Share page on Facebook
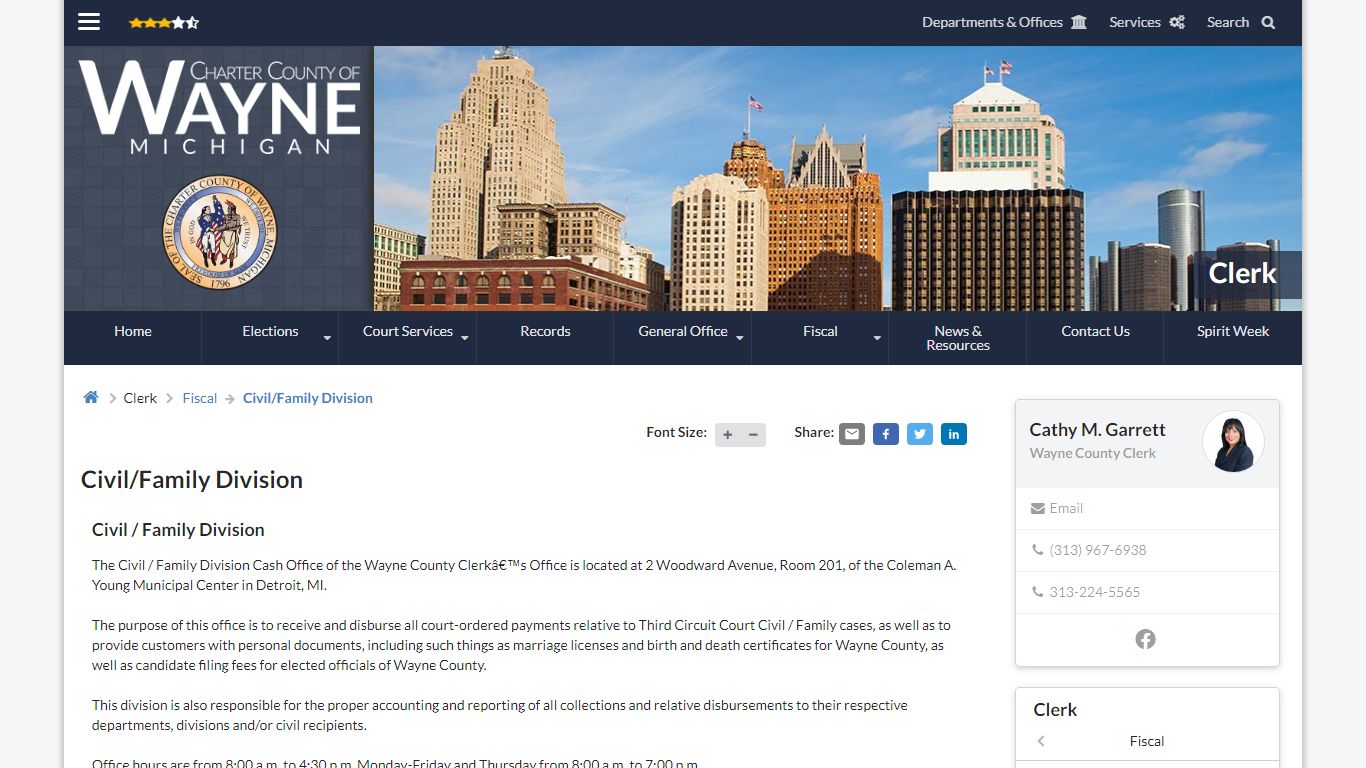Viewport: 1366px width, 768px height. [x=886, y=434]
